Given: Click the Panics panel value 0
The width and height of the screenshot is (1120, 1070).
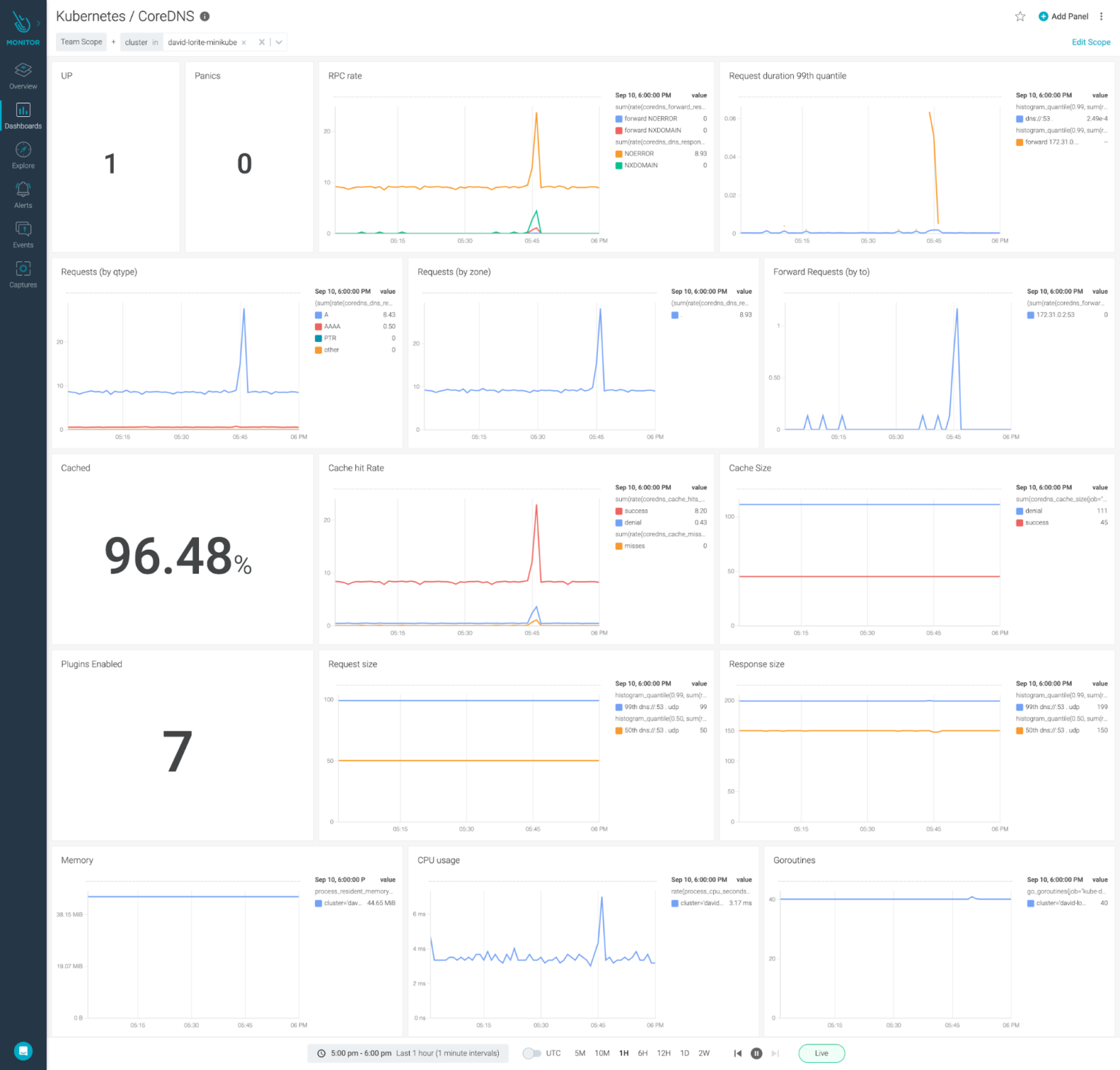Looking at the screenshot, I should pyautogui.click(x=244, y=163).
